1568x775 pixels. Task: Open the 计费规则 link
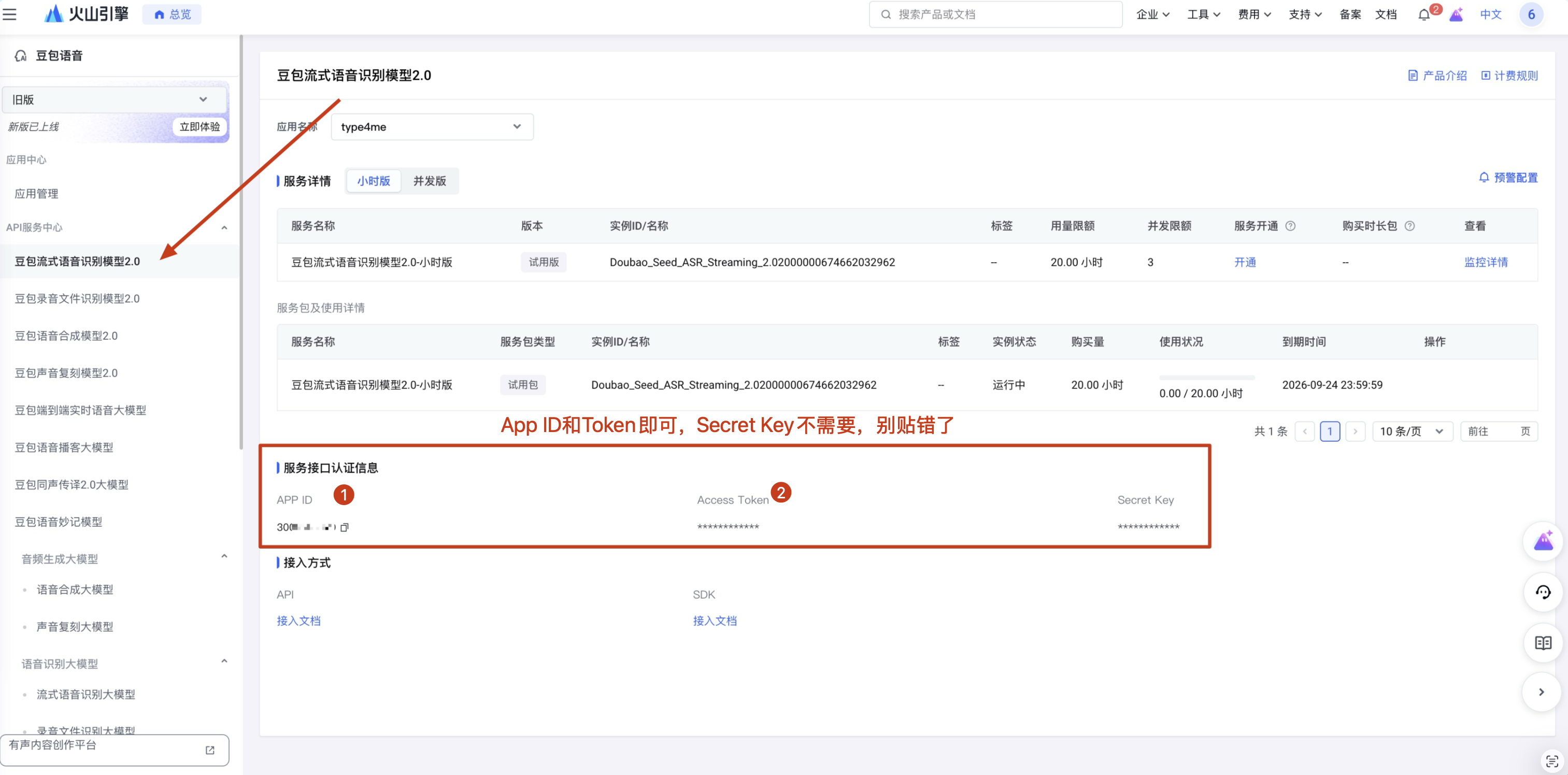pos(1509,76)
